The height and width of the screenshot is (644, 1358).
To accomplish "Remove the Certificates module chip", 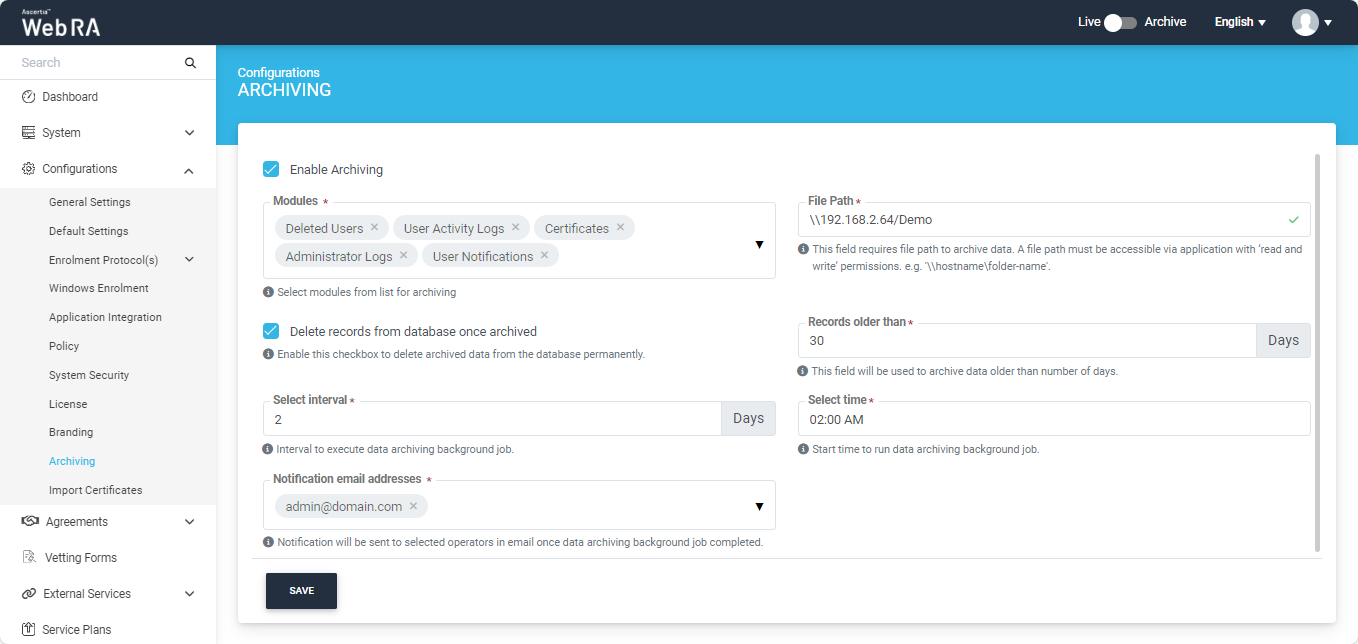I will click(x=620, y=228).
